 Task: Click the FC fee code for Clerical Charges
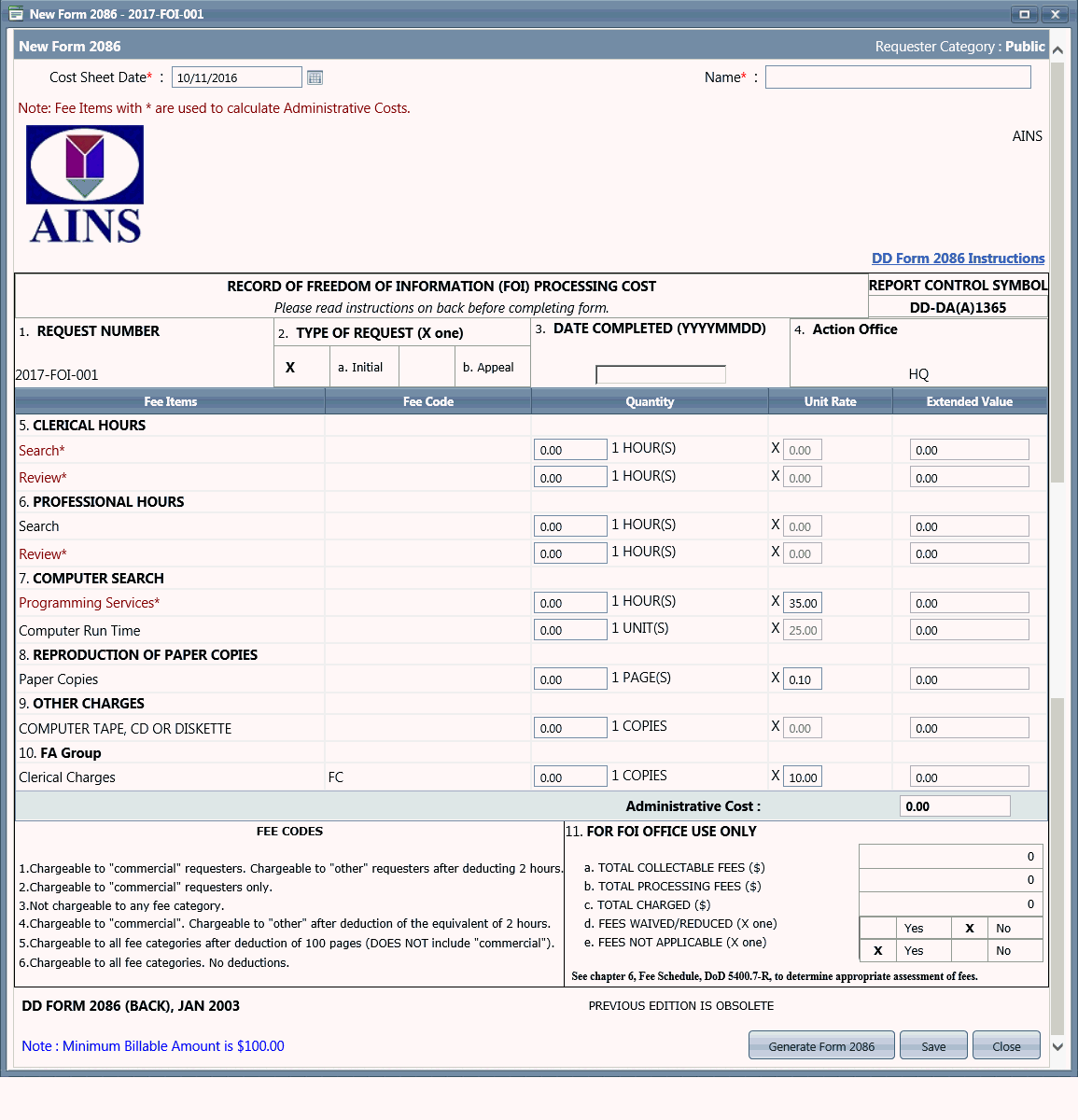(336, 777)
